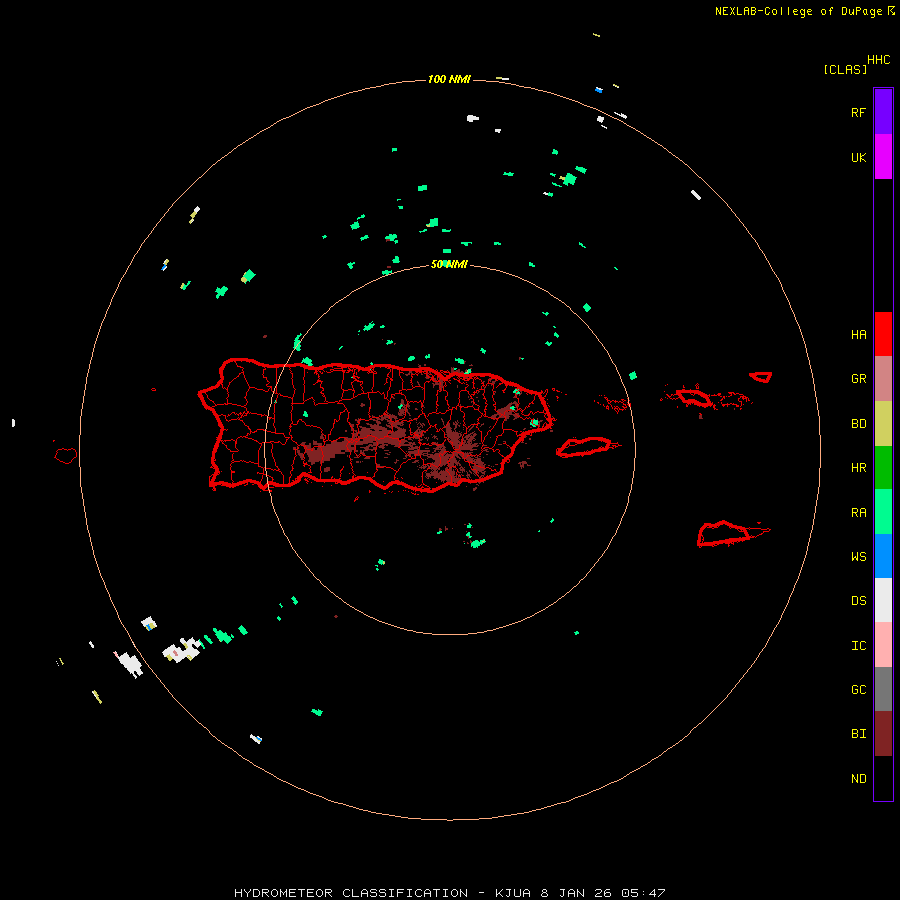This screenshot has height=900, width=900.
Task: Click the '8 JAN 26' date in caption
Action: point(577,893)
